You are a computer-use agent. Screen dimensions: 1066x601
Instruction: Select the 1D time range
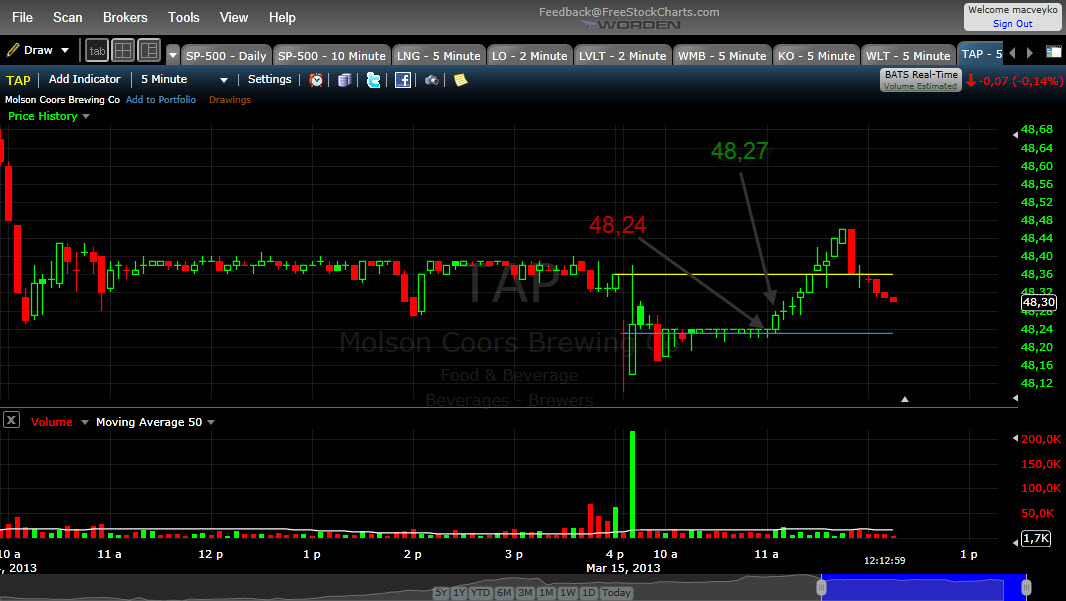pyautogui.click(x=589, y=593)
